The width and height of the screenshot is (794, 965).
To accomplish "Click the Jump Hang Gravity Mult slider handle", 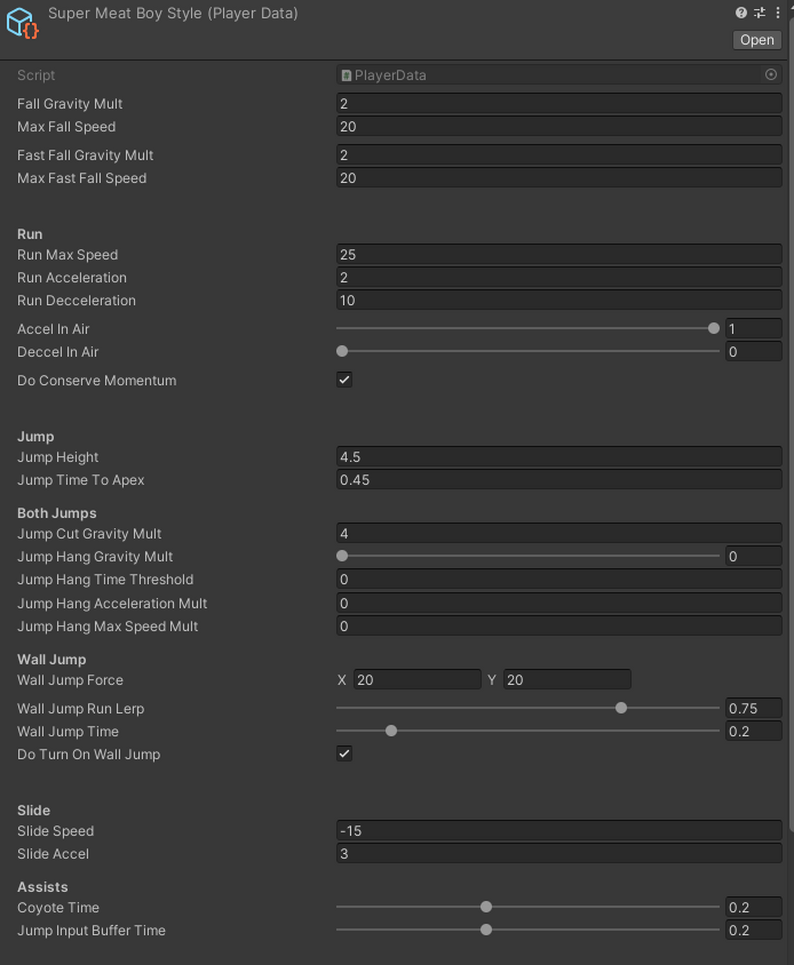I will 341,556.
